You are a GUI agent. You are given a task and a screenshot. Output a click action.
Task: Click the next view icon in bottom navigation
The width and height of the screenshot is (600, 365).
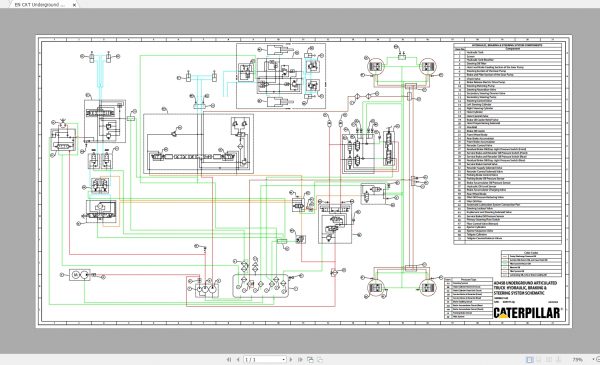tap(320, 360)
